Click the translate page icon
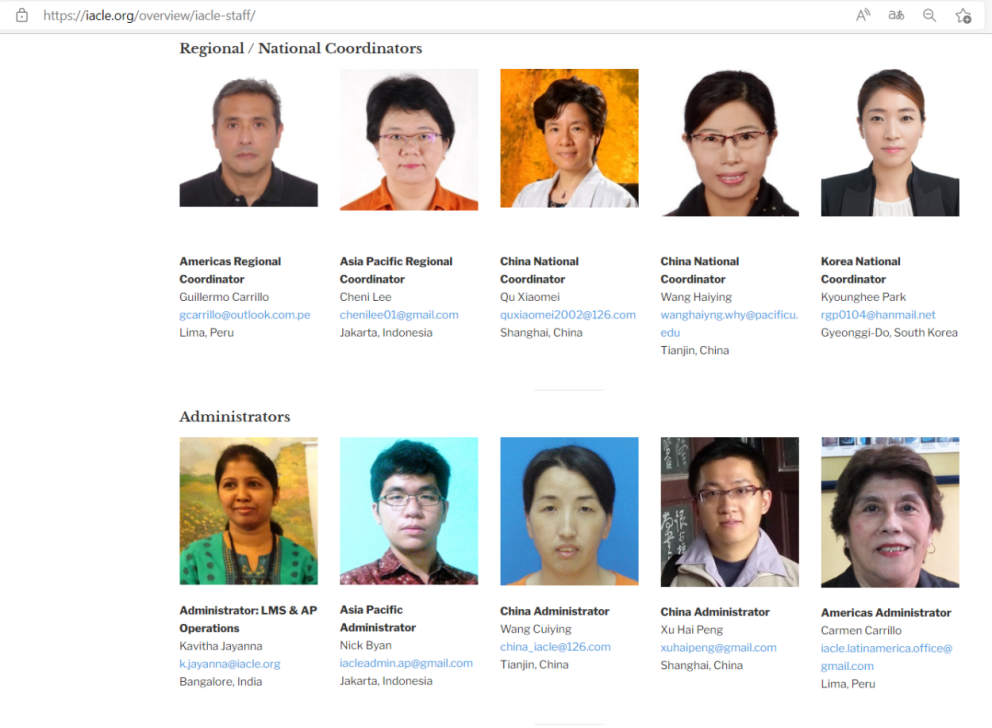The width and height of the screenshot is (992, 728). (x=896, y=15)
